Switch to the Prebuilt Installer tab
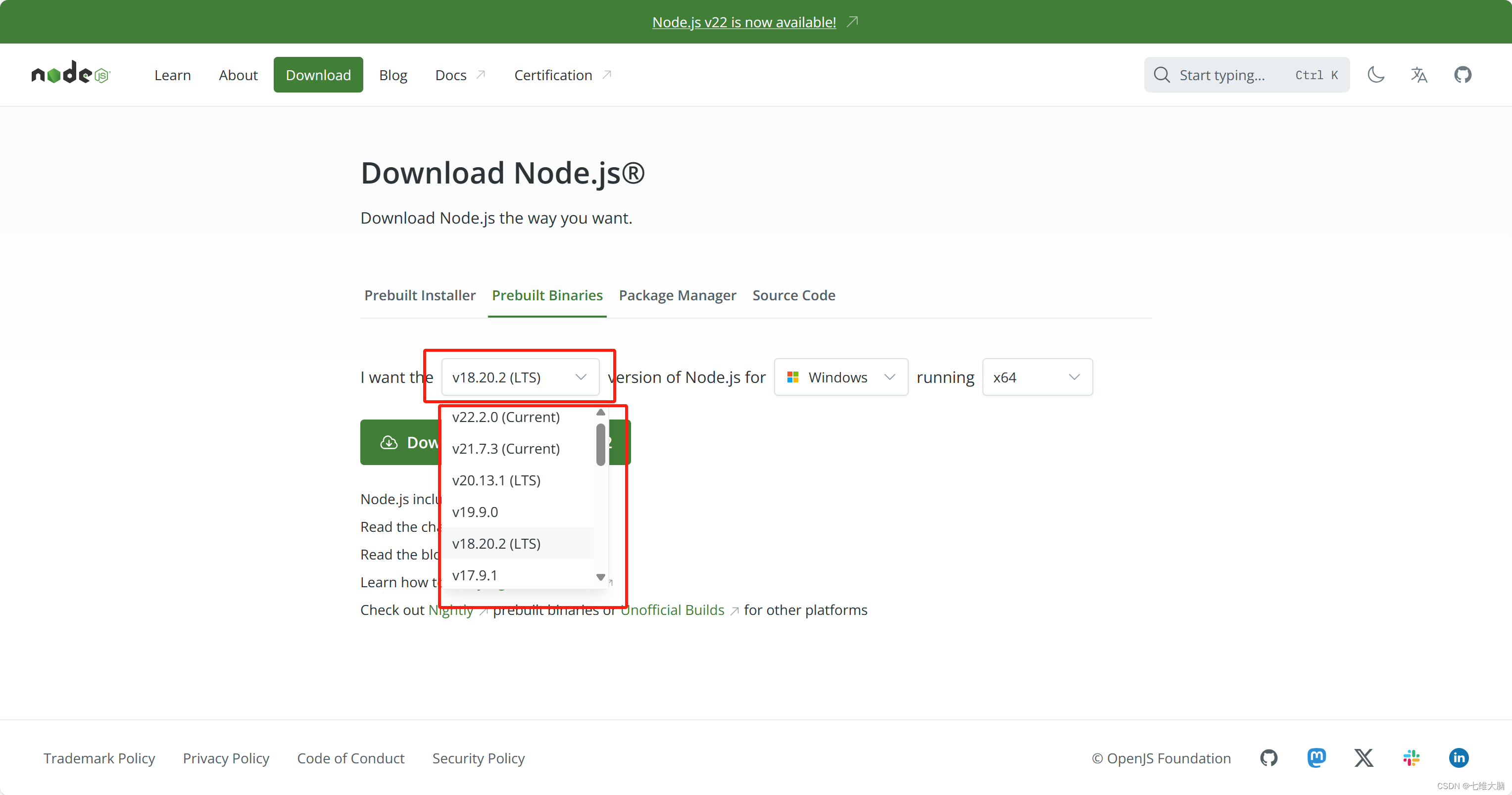The height and width of the screenshot is (795, 1512). coord(420,295)
